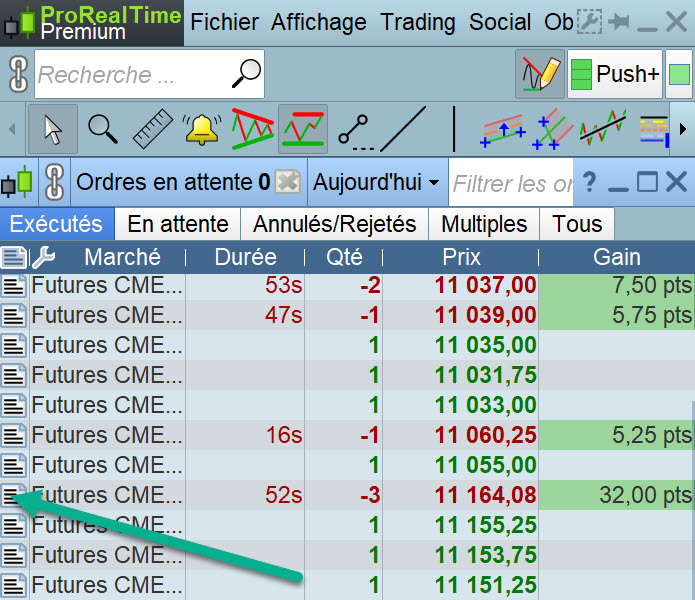Screen dimensions: 695x600
Task: Select the three-point channel tool
Action: tap(554, 129)
